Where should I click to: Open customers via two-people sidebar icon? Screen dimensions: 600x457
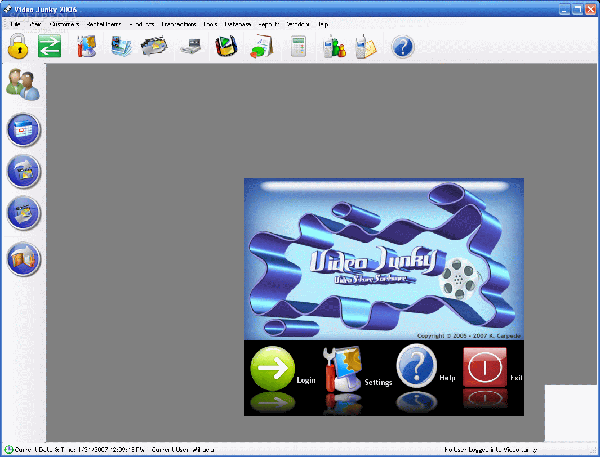(x=23, y=84)
